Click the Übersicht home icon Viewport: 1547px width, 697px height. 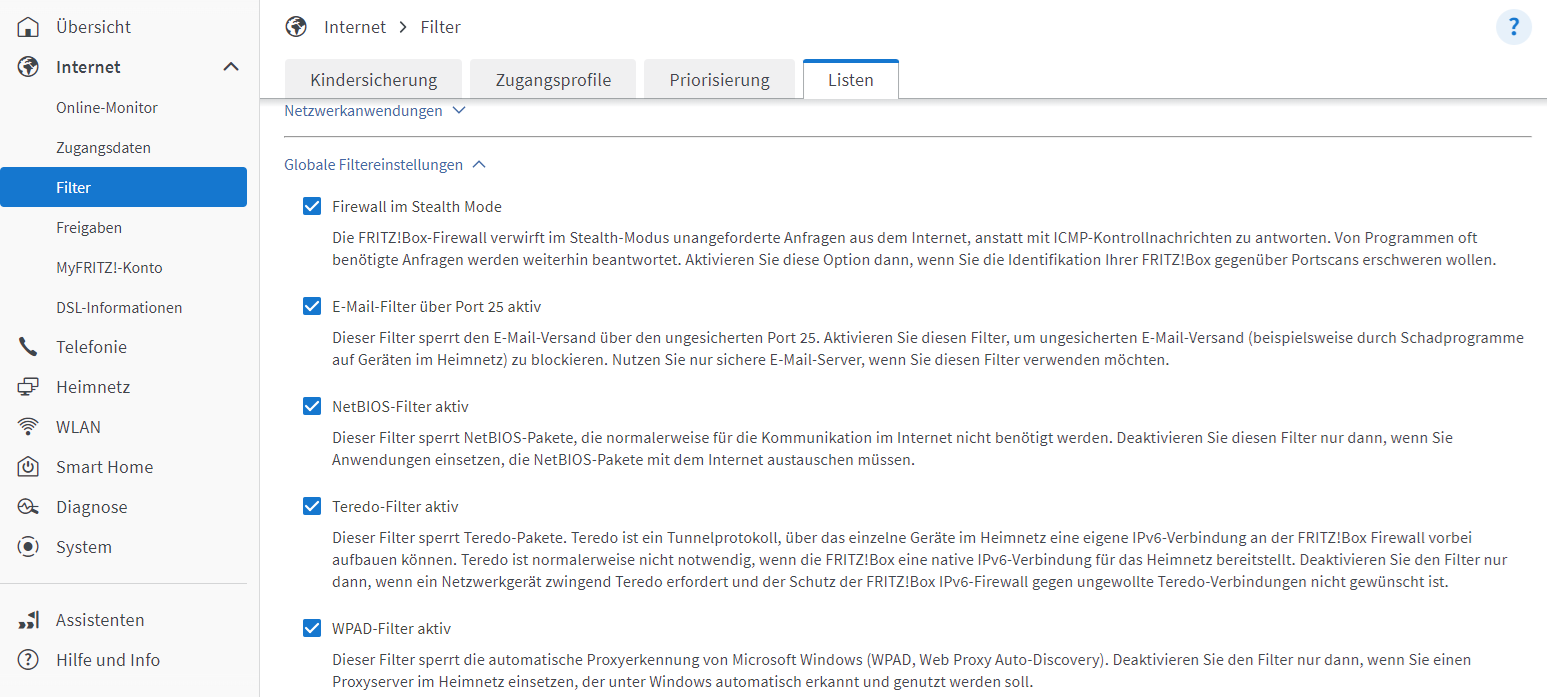click(x=28, y=27)
